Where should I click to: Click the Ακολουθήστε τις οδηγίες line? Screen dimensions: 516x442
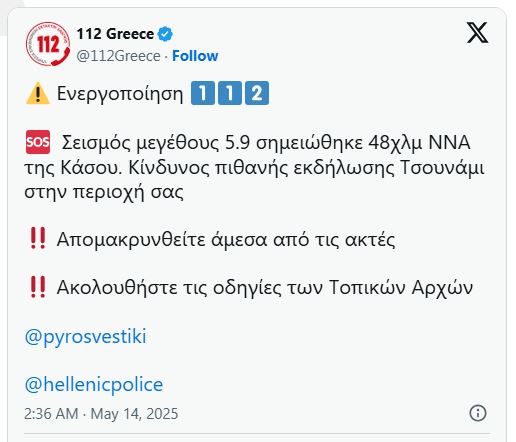265,287
